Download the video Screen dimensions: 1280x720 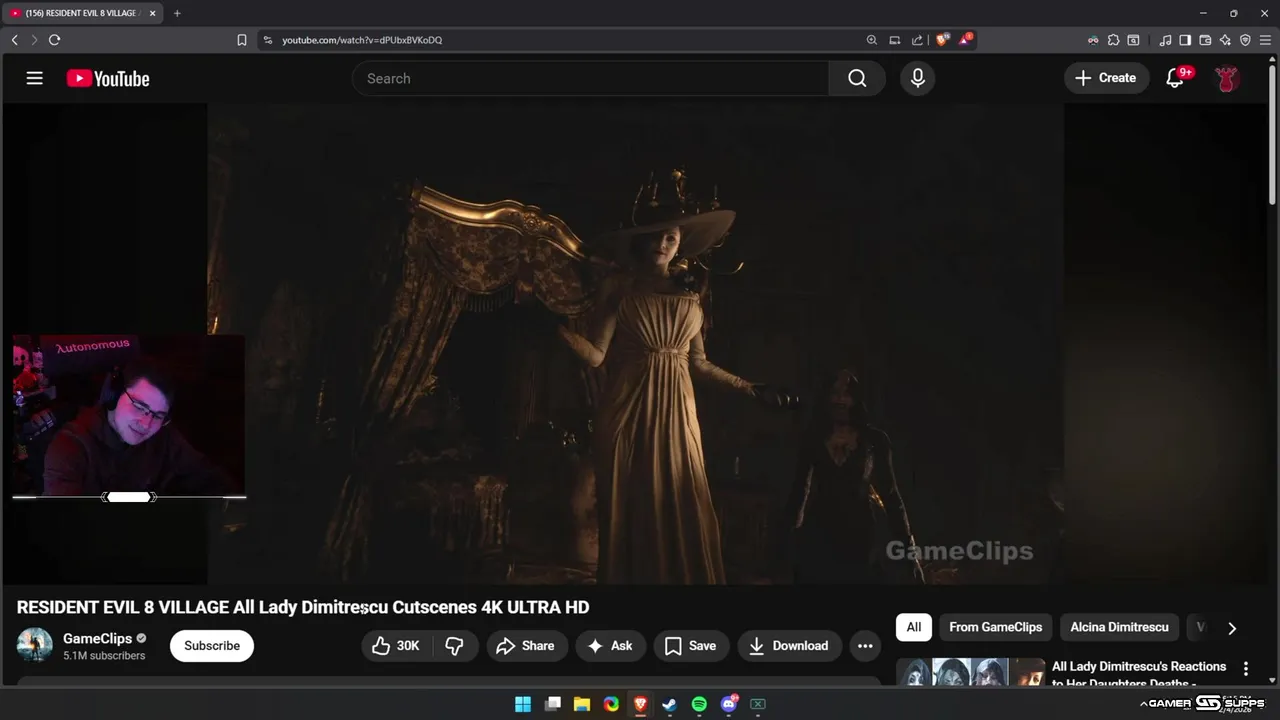click(789, 646)
